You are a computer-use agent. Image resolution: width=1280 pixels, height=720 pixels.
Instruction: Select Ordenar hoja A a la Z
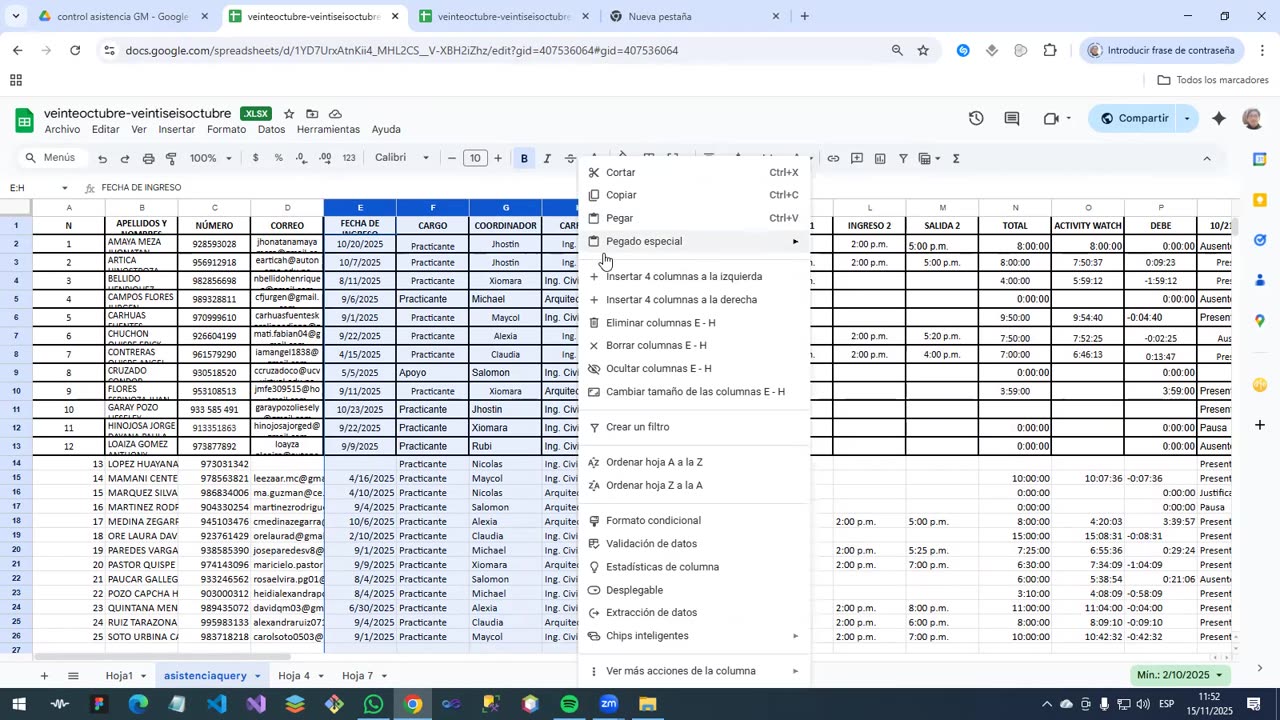point(695,462)
